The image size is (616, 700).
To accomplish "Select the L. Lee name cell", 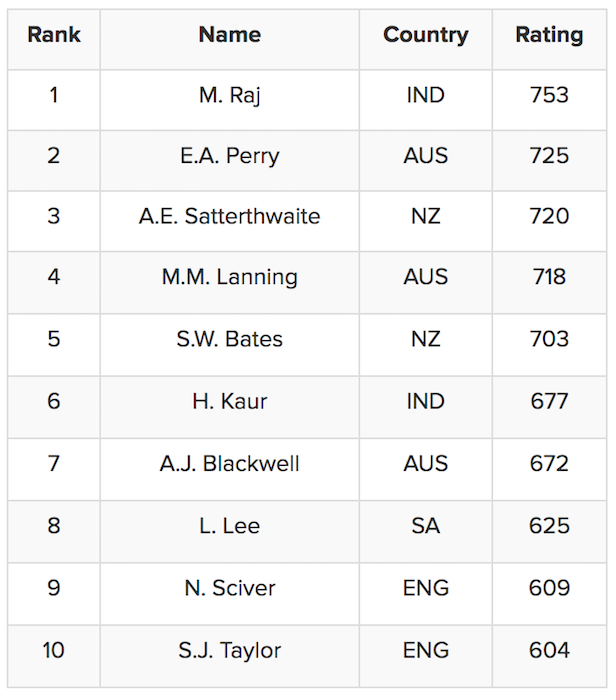I will pos(230,526).
